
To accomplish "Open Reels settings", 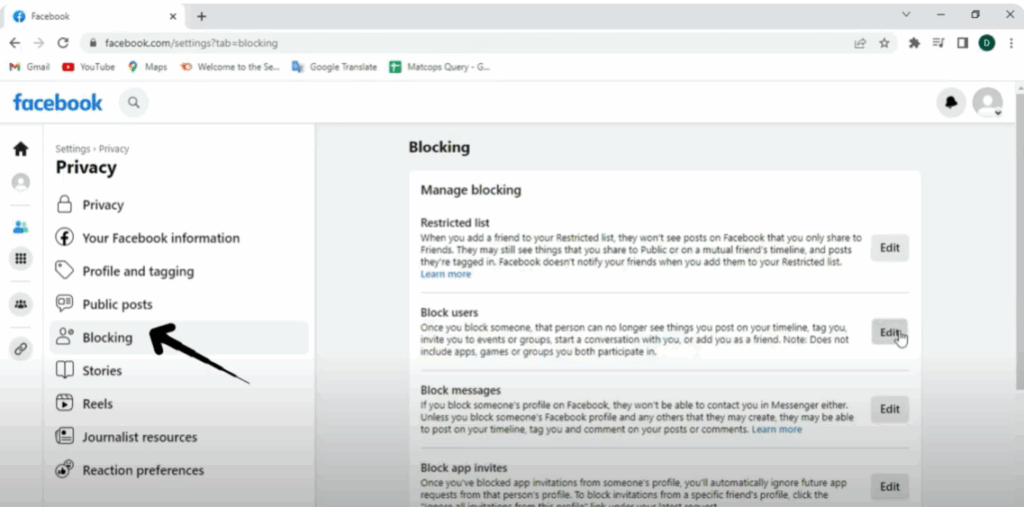I will tap(178, 404).
